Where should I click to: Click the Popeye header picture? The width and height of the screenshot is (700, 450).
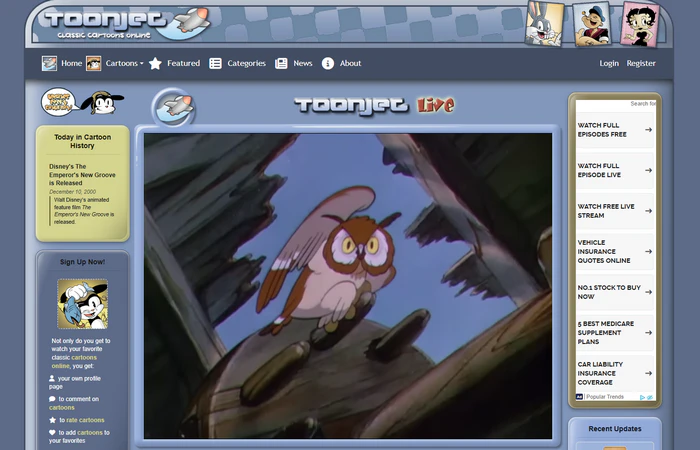coord(592,24)
